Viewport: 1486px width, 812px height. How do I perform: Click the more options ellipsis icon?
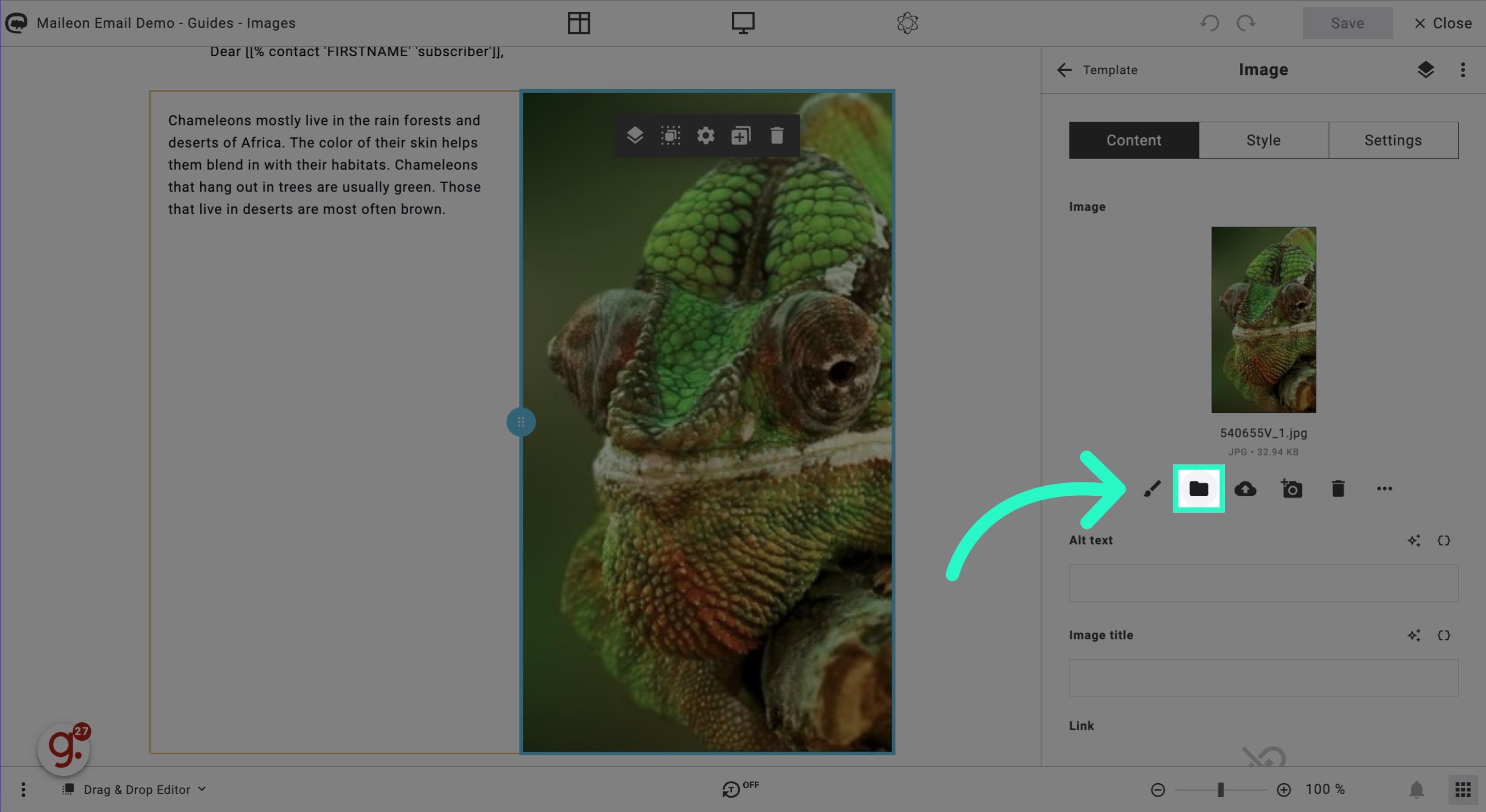click(1385, 489)
